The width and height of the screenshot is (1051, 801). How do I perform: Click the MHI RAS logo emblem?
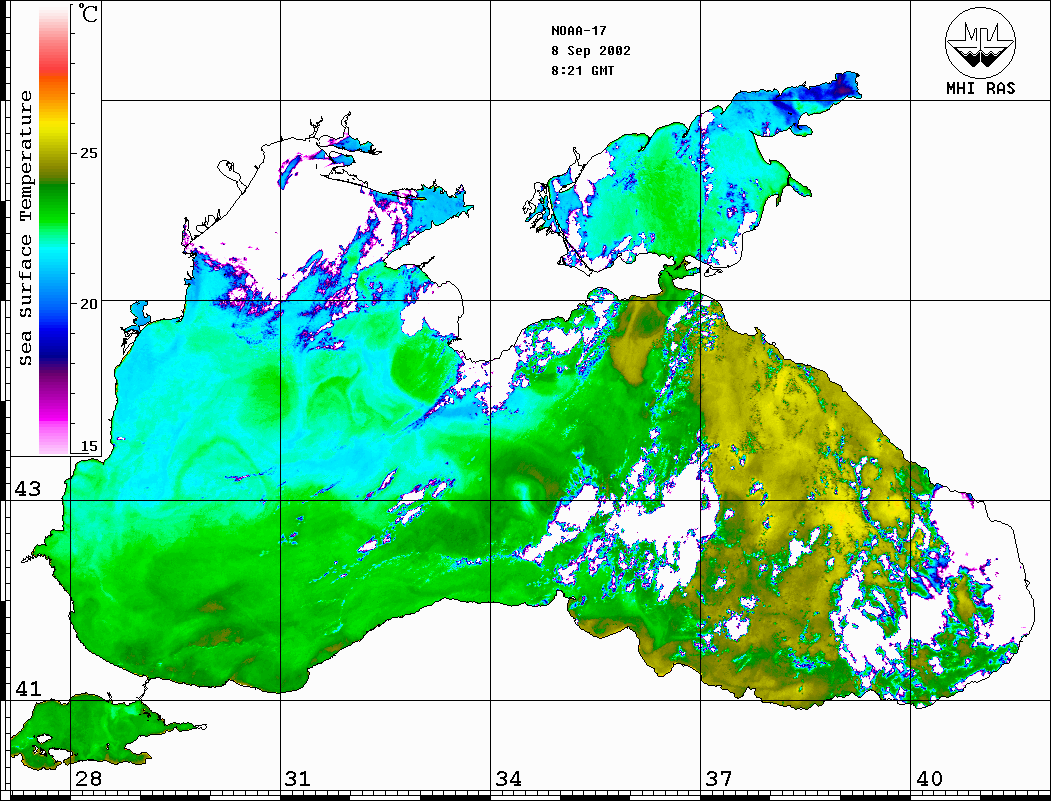(981, 42)
